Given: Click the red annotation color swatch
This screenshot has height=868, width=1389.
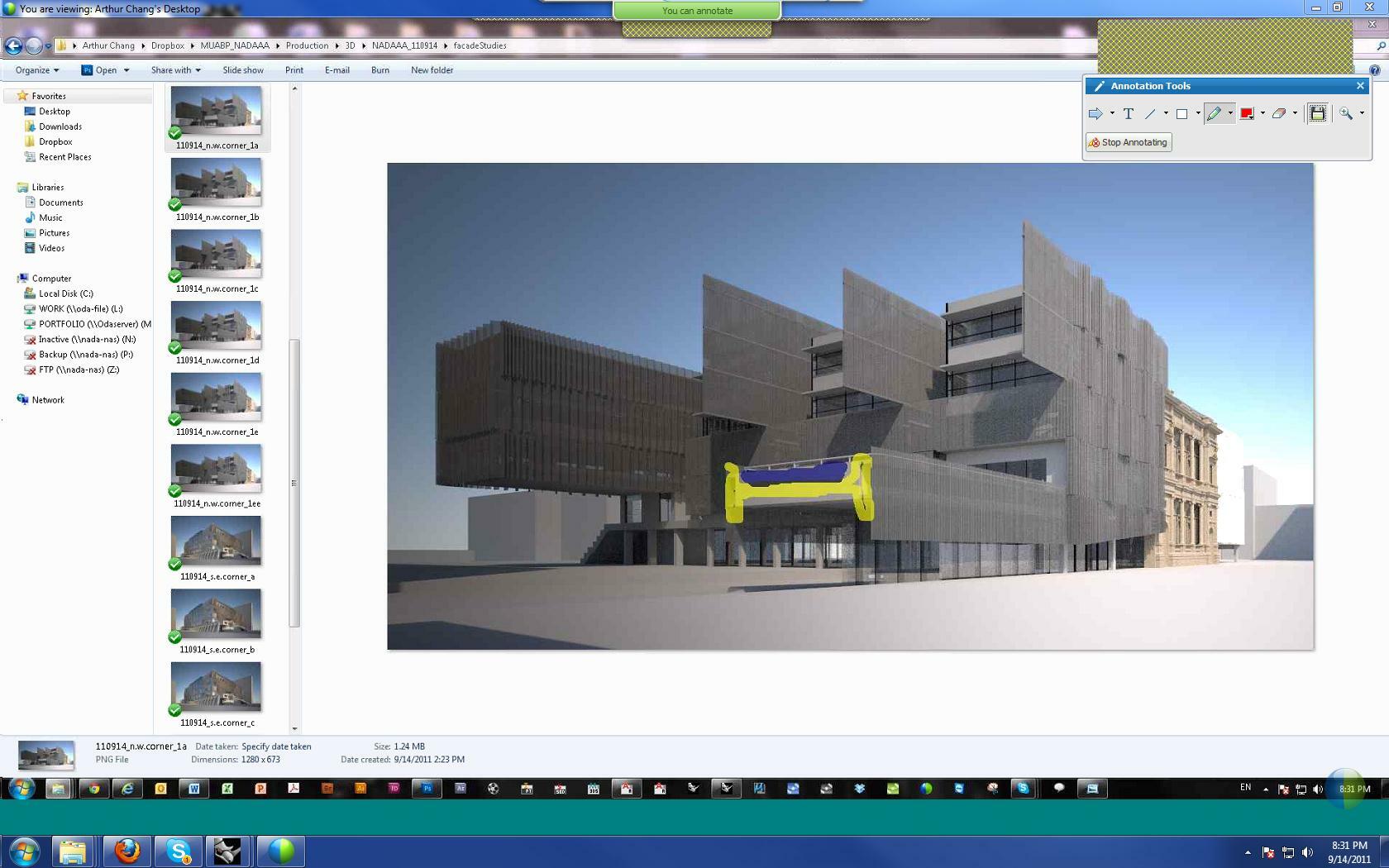Looking at the screenshot, I should 1247,114.
